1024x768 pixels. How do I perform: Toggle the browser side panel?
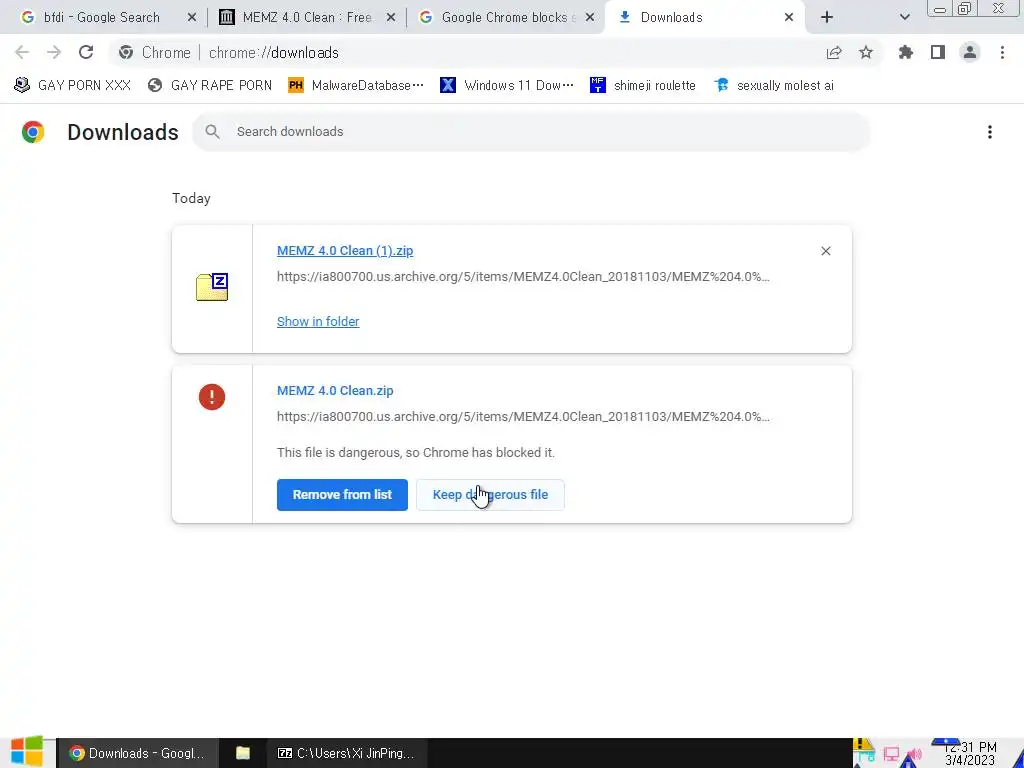pyautogui.click(x=938, y=52)
